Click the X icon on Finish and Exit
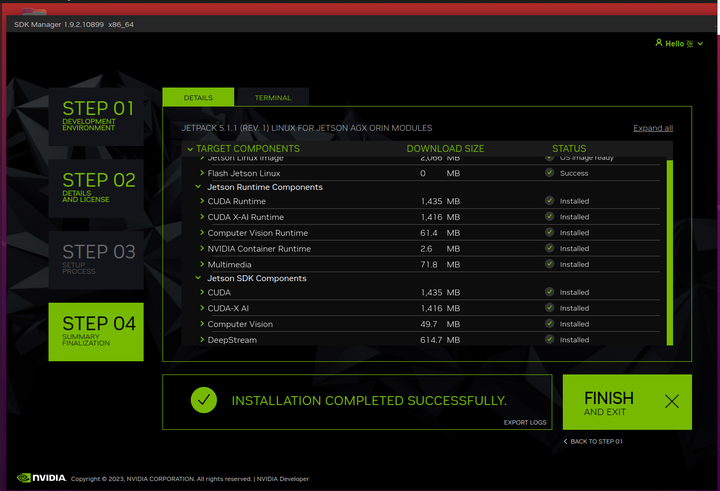This screenshot has height=491, width=720. coord(671,401)
